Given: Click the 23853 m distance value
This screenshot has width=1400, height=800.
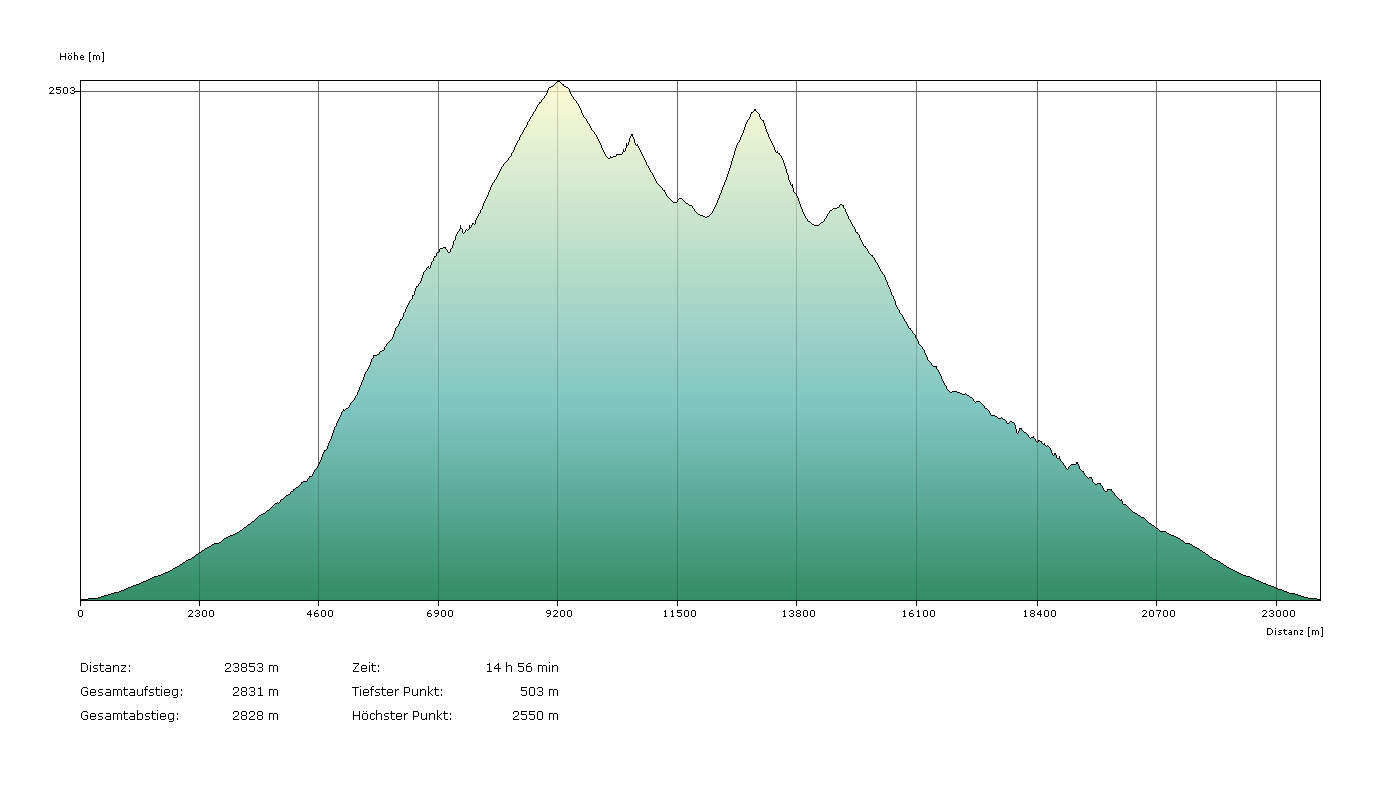Looking at the screenshot, I should pos(254,667).
